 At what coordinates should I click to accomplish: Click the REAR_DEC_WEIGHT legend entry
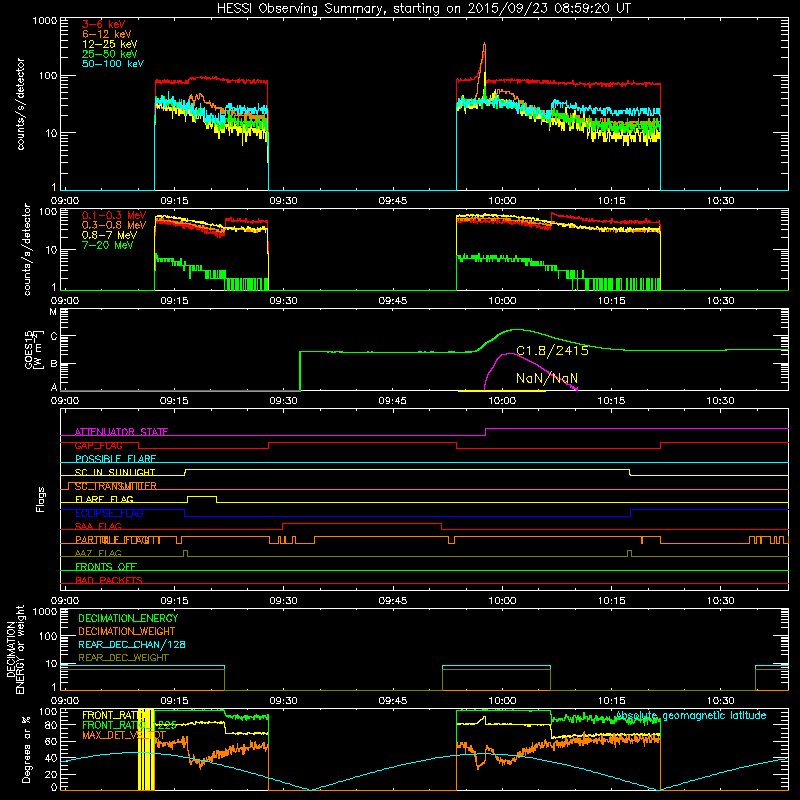click(123, 658)
